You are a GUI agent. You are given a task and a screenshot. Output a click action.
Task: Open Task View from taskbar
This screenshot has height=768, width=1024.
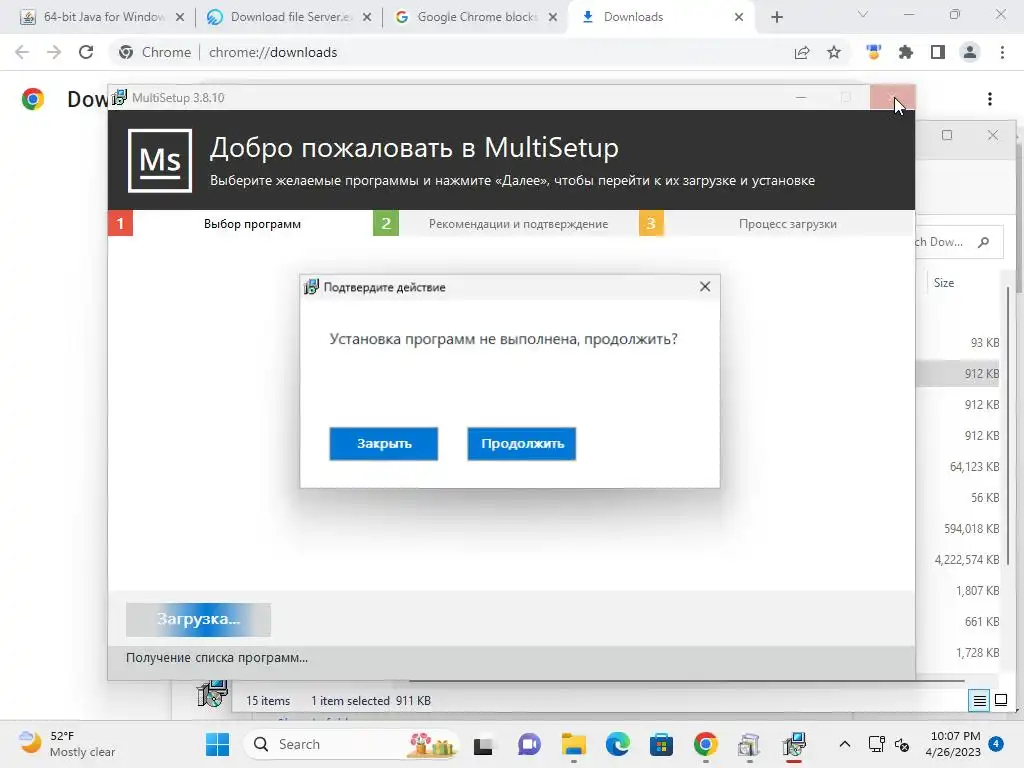[x=483, y=744]
